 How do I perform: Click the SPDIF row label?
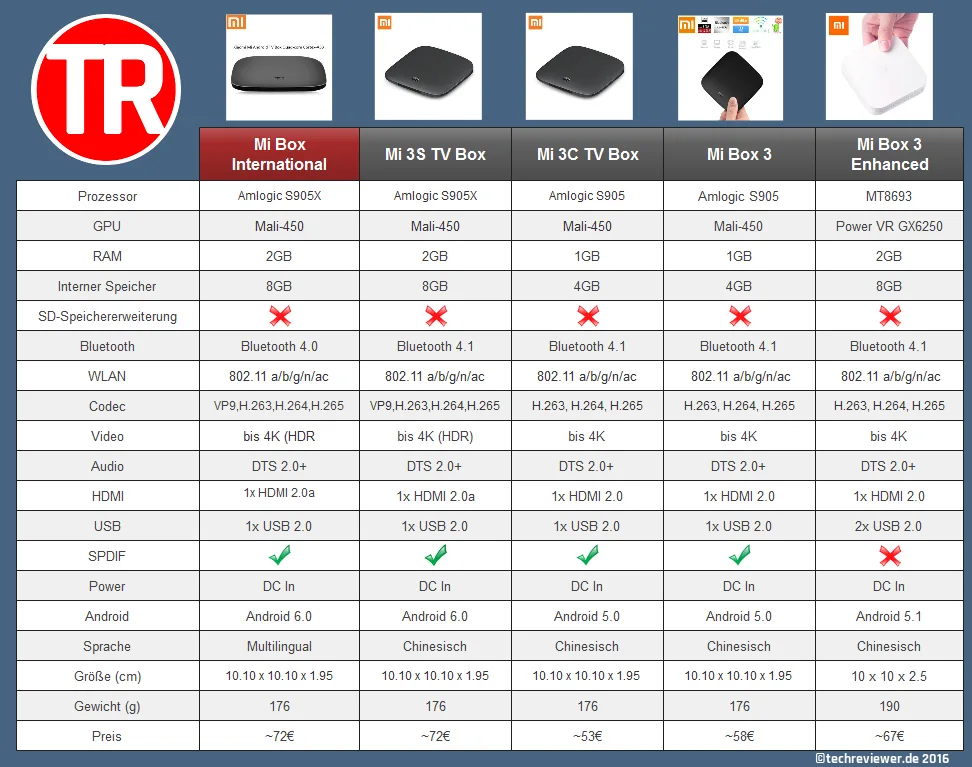point(107,556)
